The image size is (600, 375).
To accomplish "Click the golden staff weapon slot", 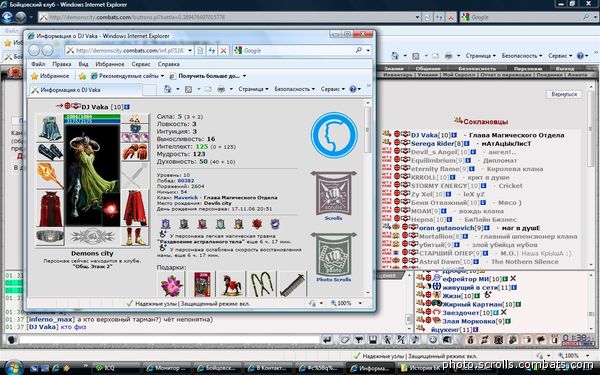I will 50,175.
